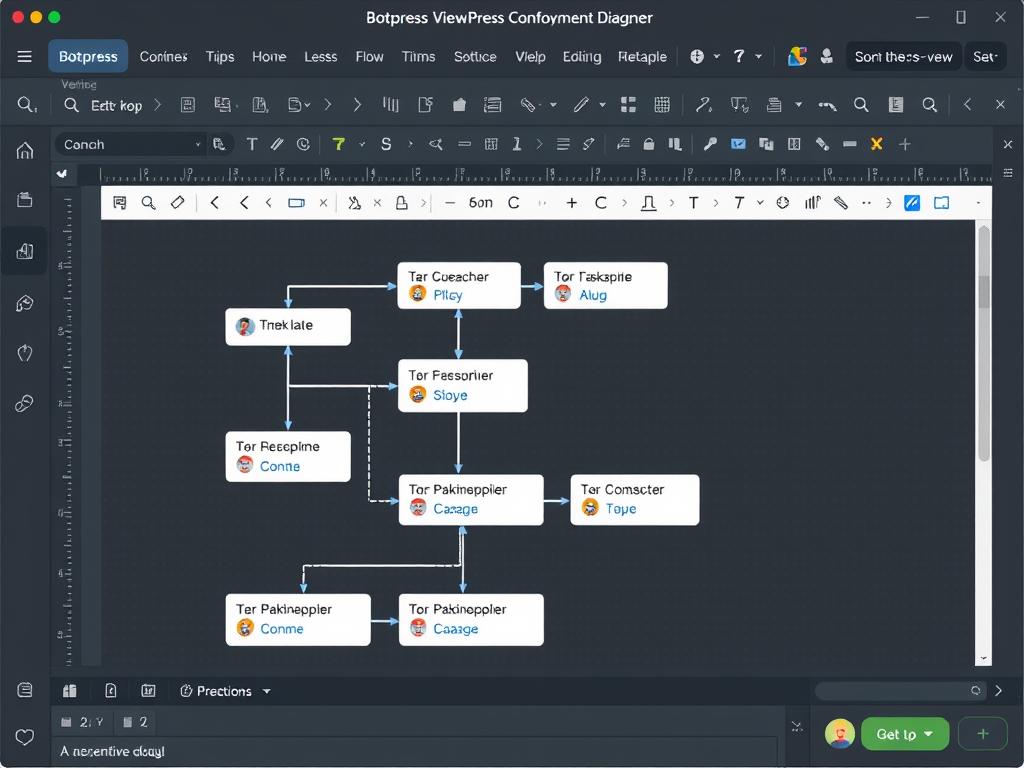Open the Flow menu
This screenshot has height=768, width=1024.
[x=370, y=57]
